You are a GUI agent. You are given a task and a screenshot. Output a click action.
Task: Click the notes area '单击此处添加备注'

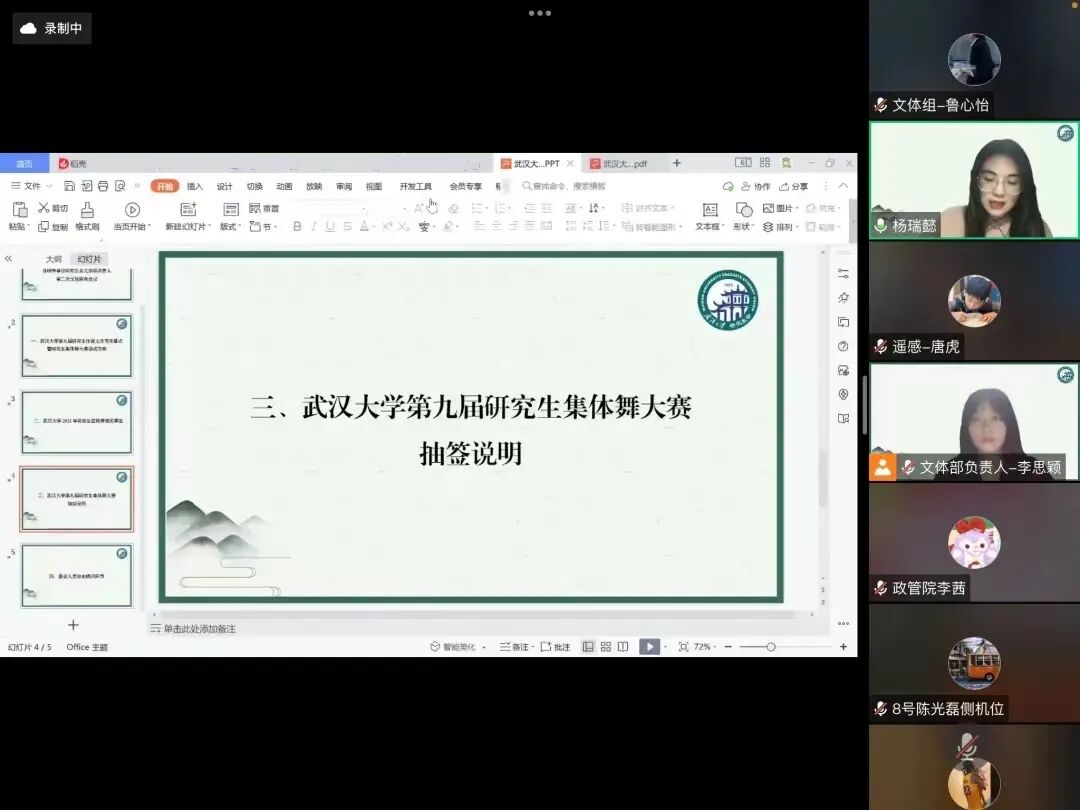[200, 629]
